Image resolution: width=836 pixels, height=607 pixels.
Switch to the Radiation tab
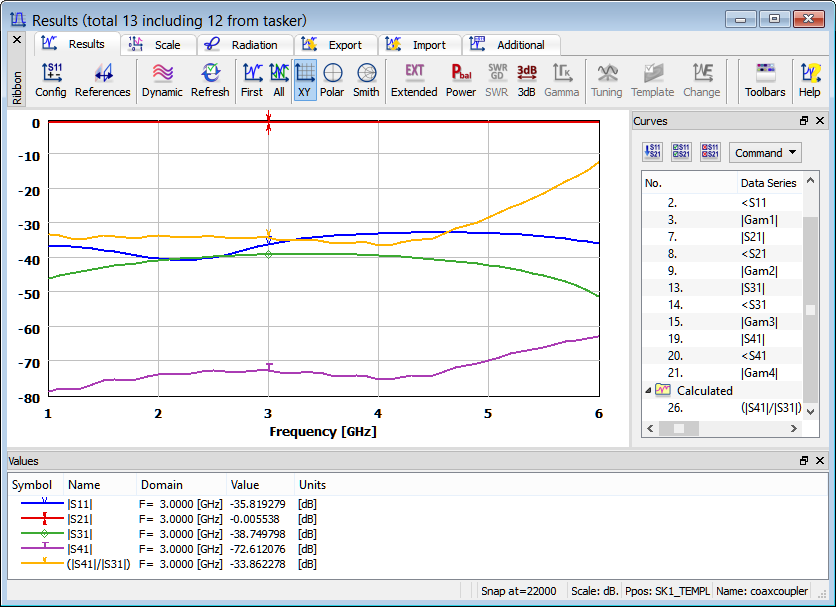coord(243,45)
